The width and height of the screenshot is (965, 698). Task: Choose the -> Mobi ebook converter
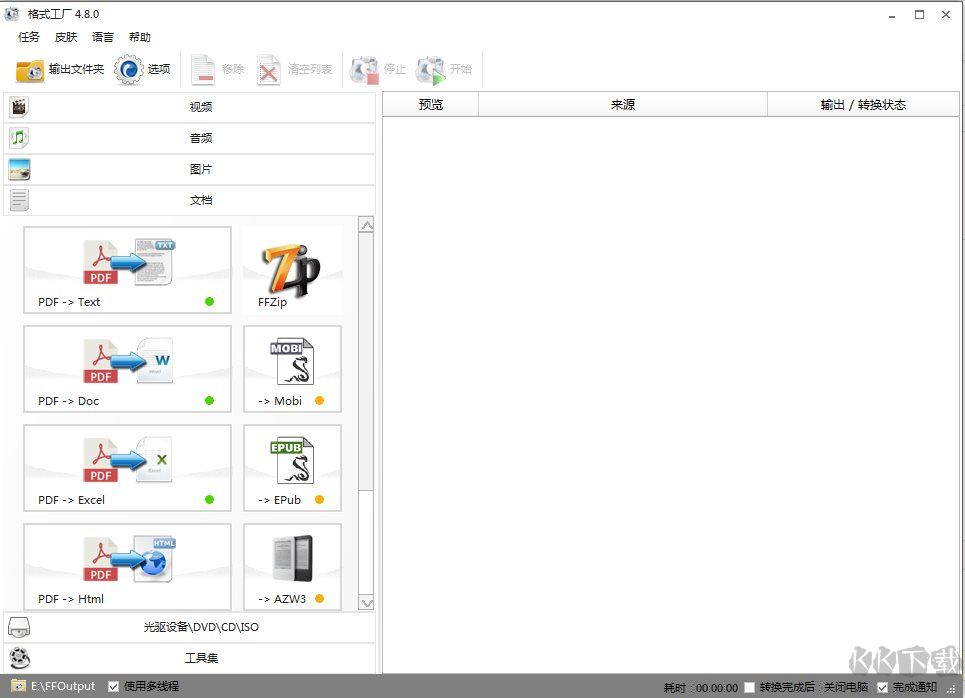(292, 368)
